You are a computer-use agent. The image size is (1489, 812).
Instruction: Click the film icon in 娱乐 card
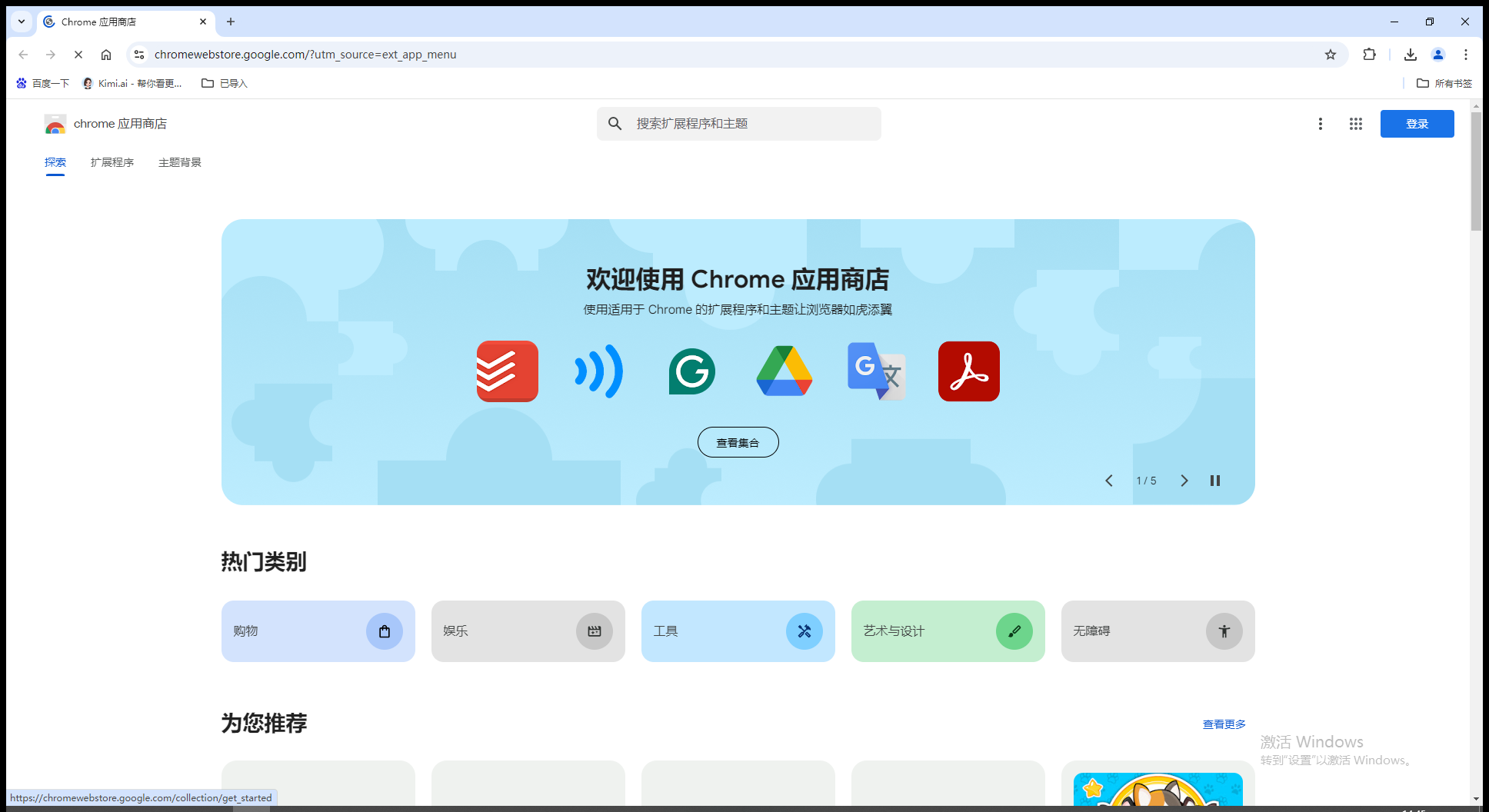(x=595, y=631)
